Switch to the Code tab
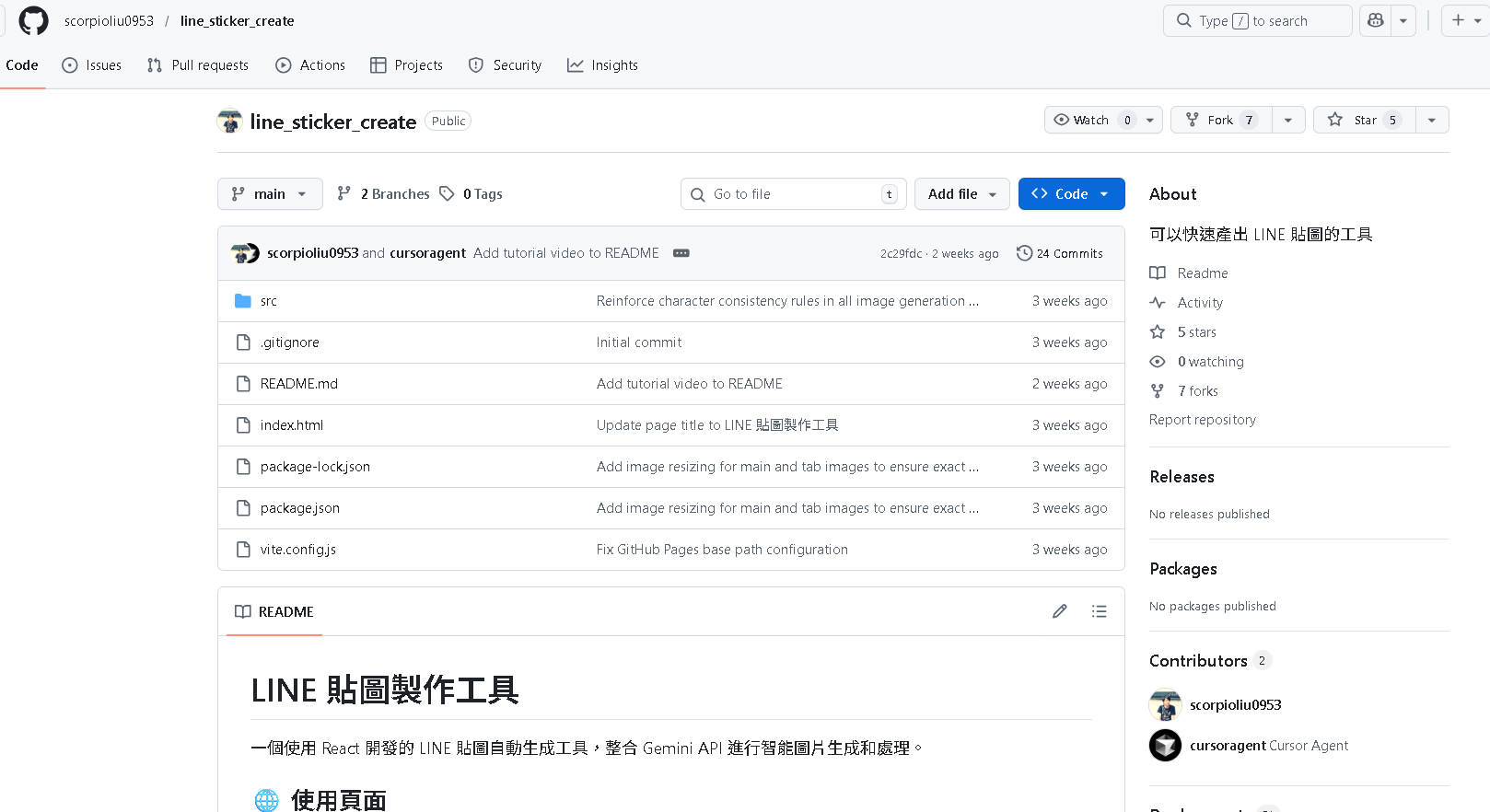Image resolution: width=1490 pixels, height=812 pixels. pos(22,65)
